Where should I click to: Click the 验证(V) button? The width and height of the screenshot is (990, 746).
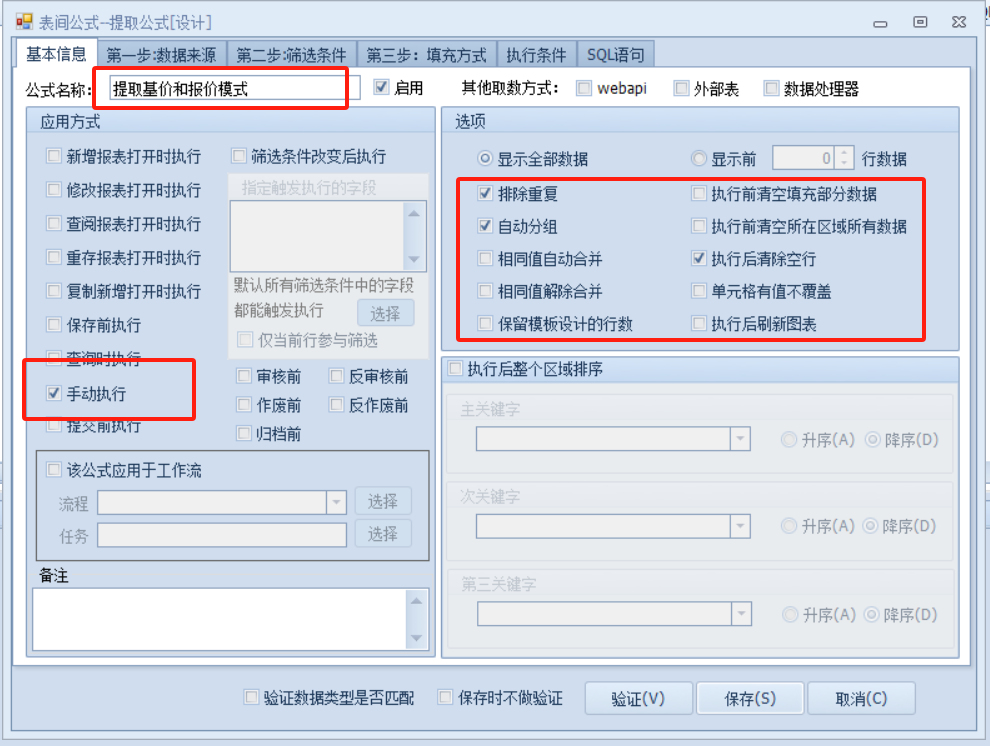[637, 699]
